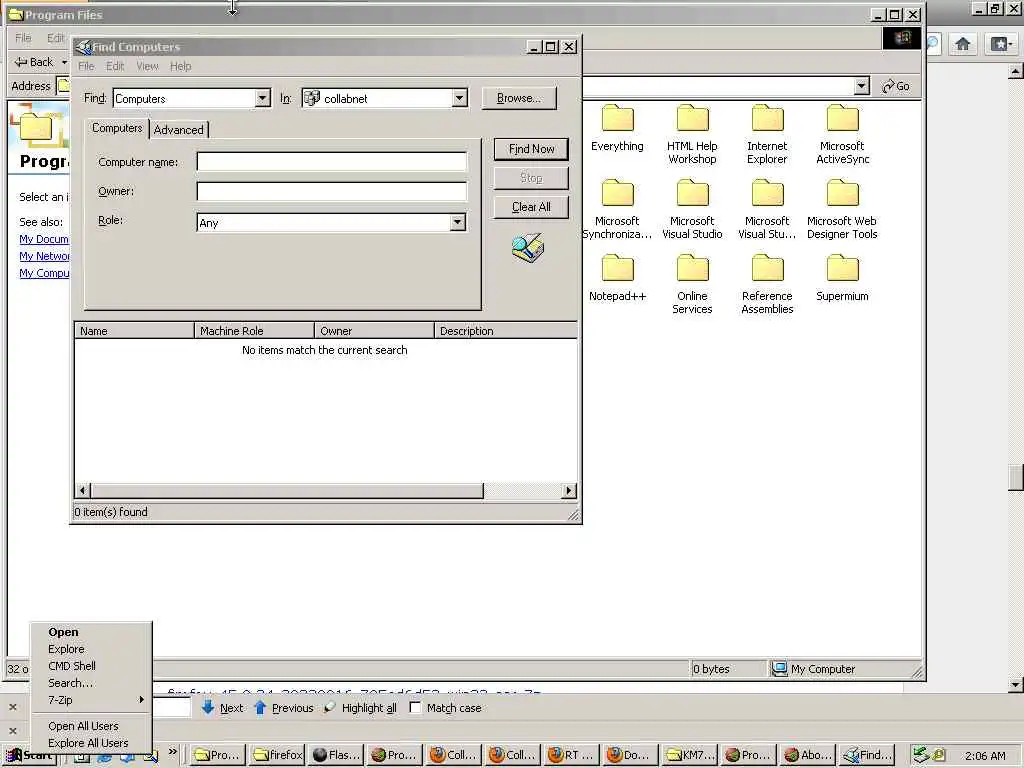Open the Reference Assemblies folder
This screenshot has height=768, width=1024.
(767, 285)
